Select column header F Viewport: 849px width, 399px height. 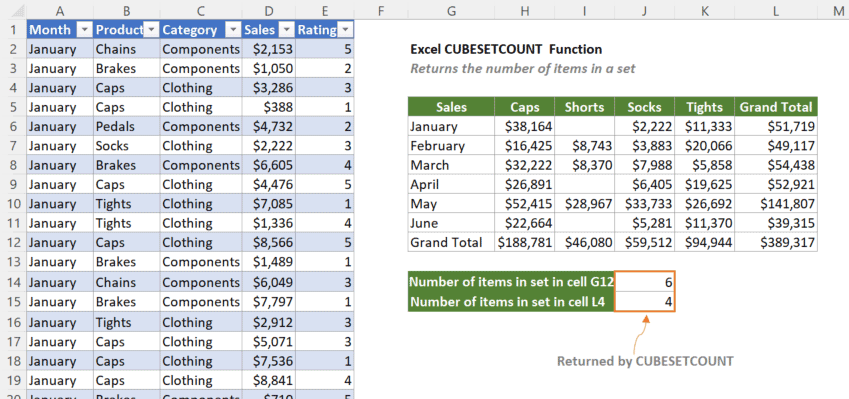pos(381,10)
